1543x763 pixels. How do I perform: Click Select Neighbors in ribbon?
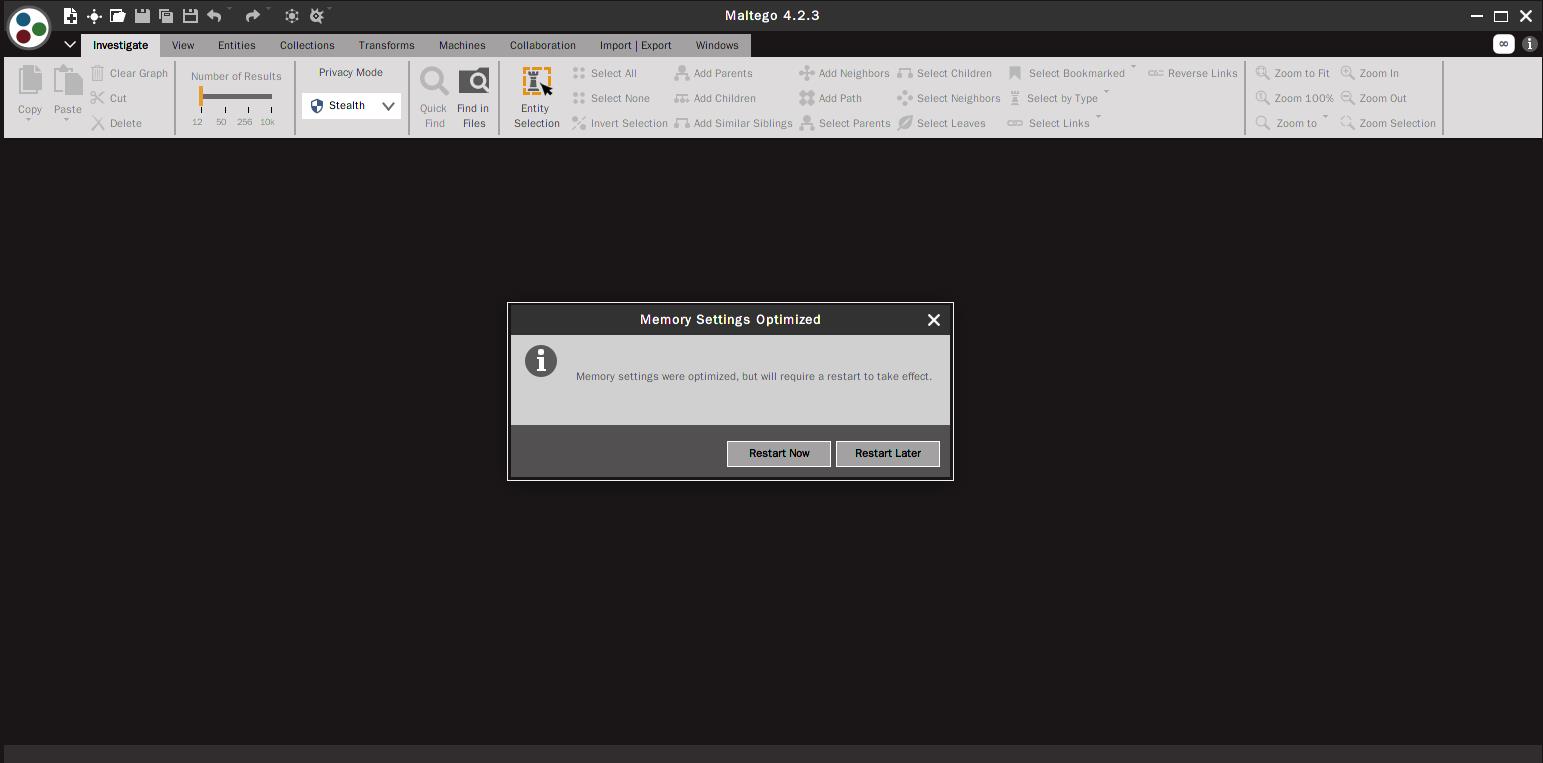pos(949,98)
